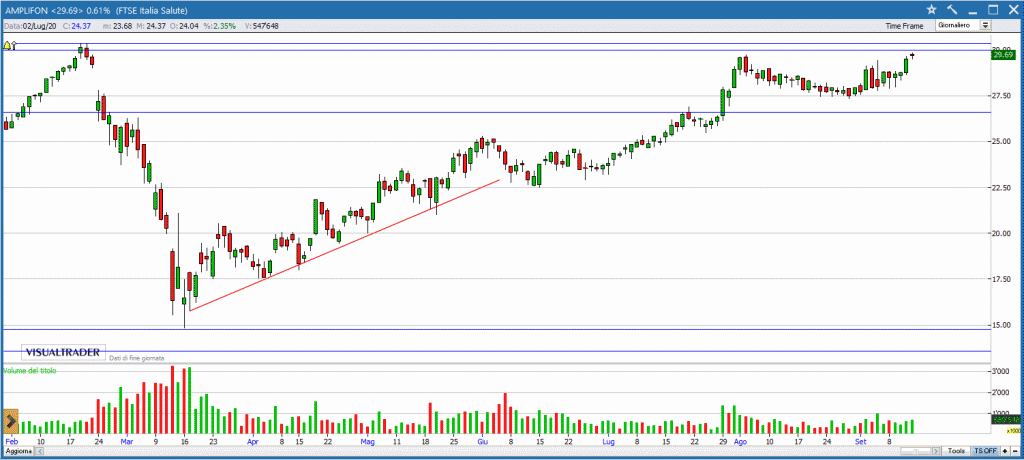The width and height of the screenshot is (1024, 460).
Task: Open the Tools button
Action: coord(956,451)
